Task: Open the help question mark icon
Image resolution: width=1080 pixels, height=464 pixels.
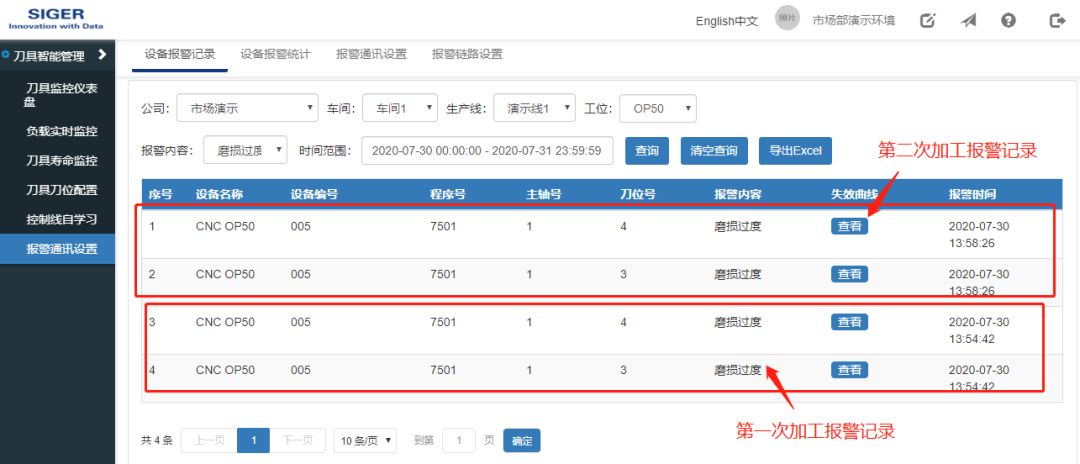Action: [1008, 21]
